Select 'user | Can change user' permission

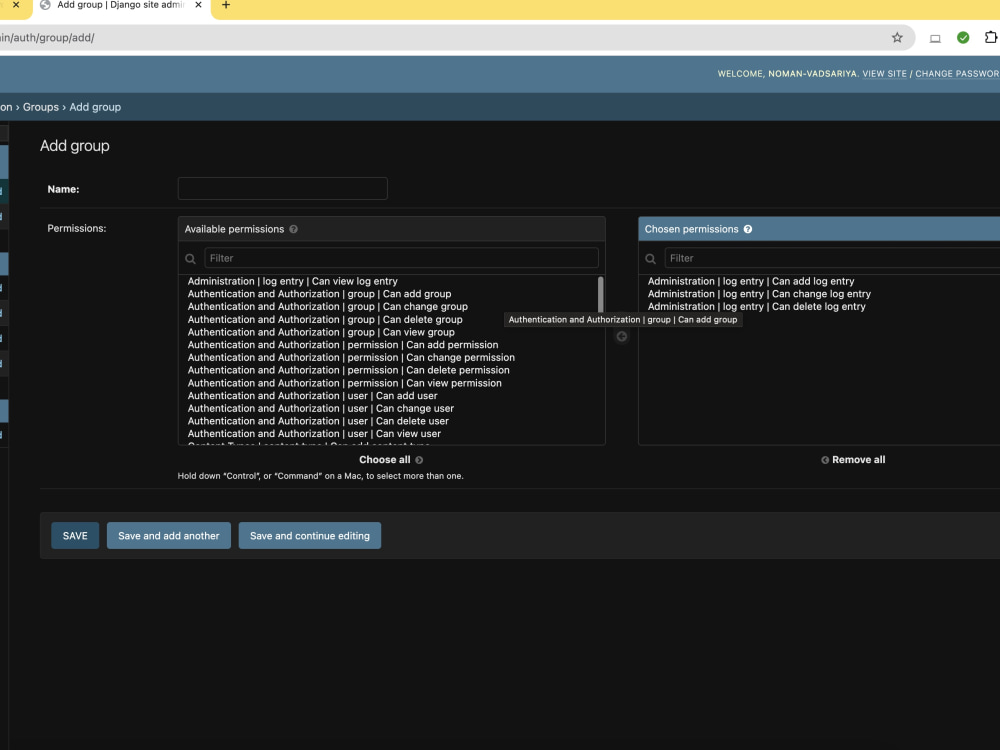tap(321, 409)
